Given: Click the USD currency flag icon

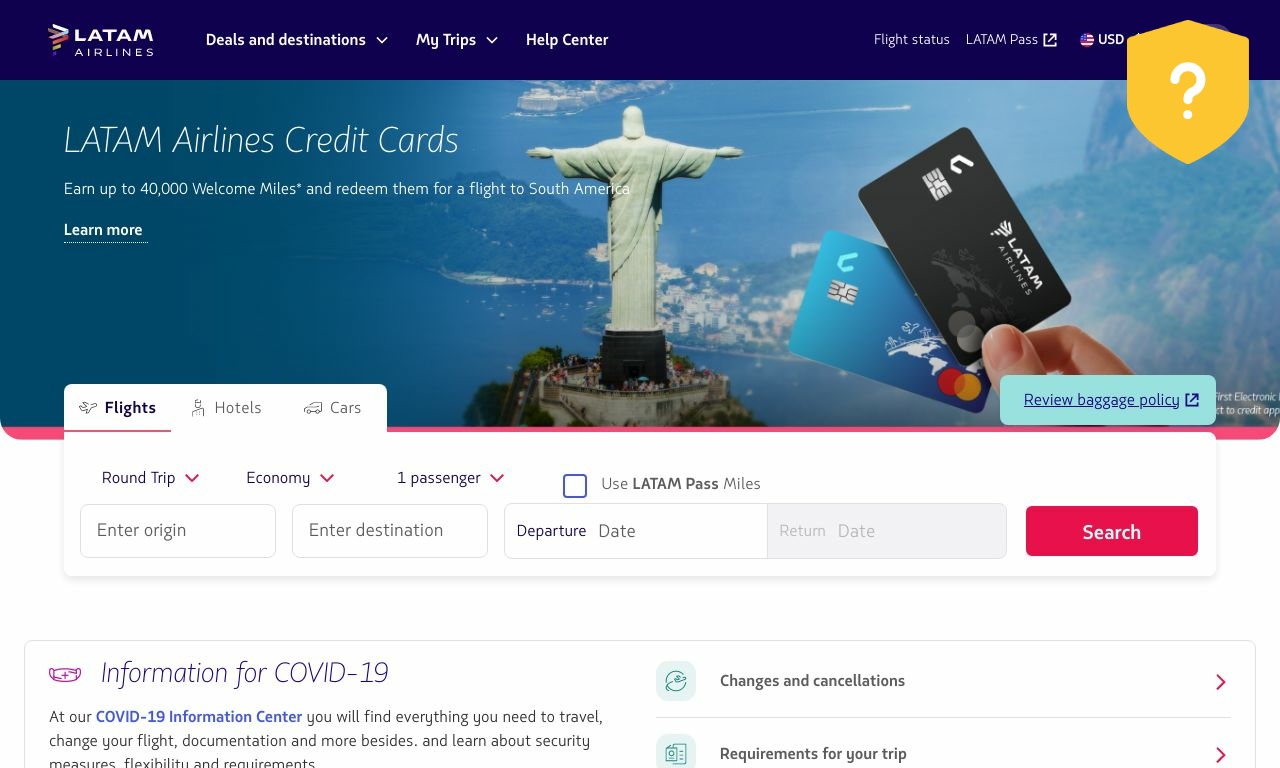Looking at the screenshot, I should click(1087, 40).
